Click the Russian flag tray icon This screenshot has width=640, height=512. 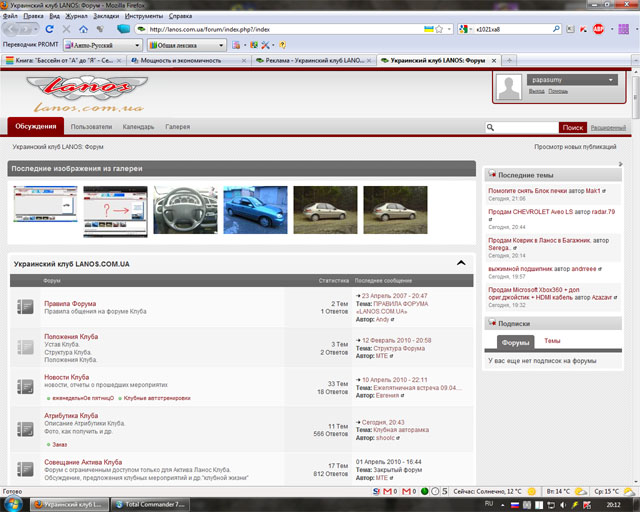tap(515, 505)
